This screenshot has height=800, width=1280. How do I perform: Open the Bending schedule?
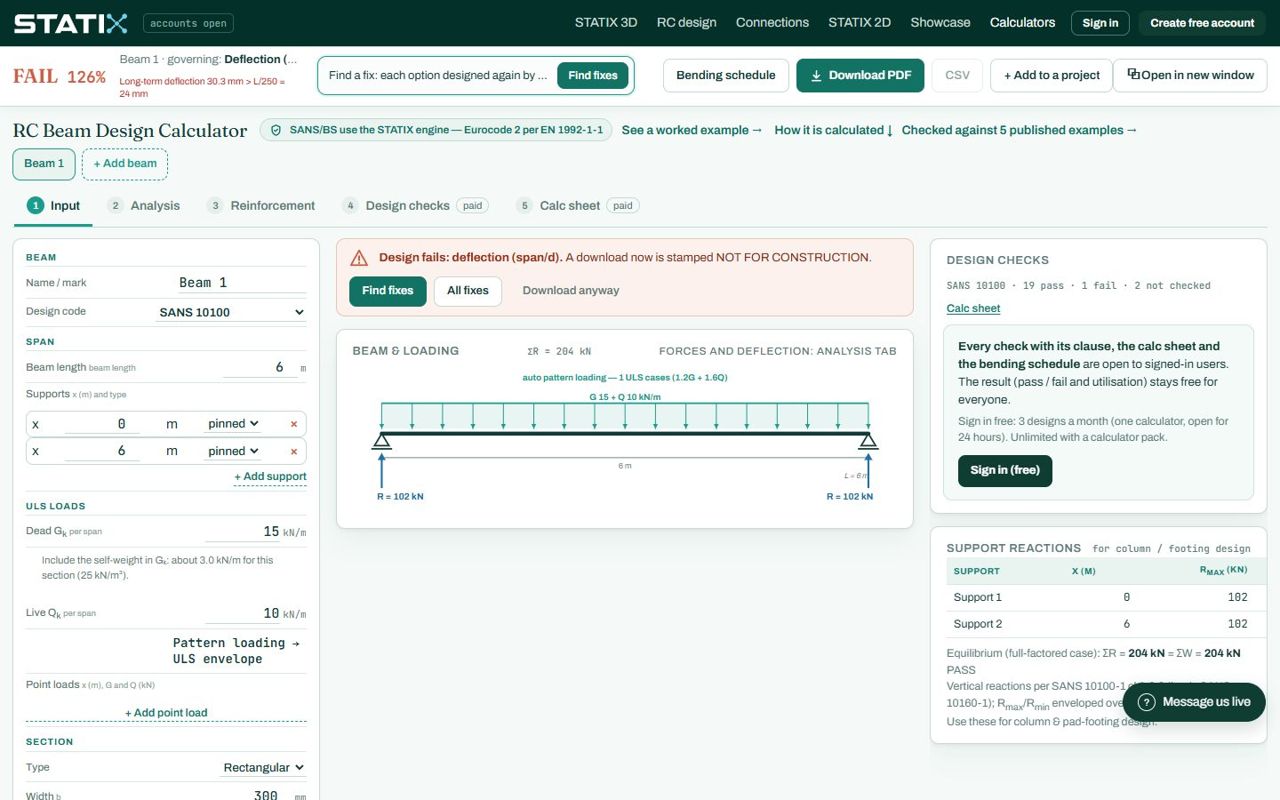click(x=726, y=75)
